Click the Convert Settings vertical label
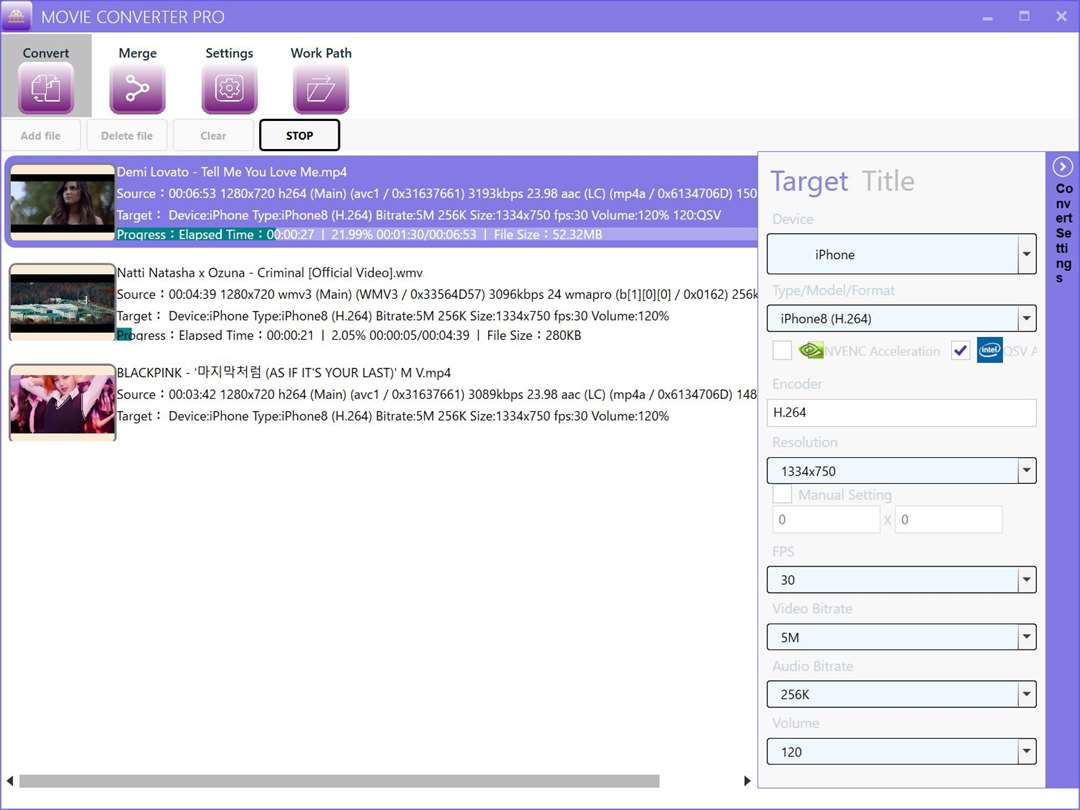This screenshot has height=810, width=1080. [1063, 233]
